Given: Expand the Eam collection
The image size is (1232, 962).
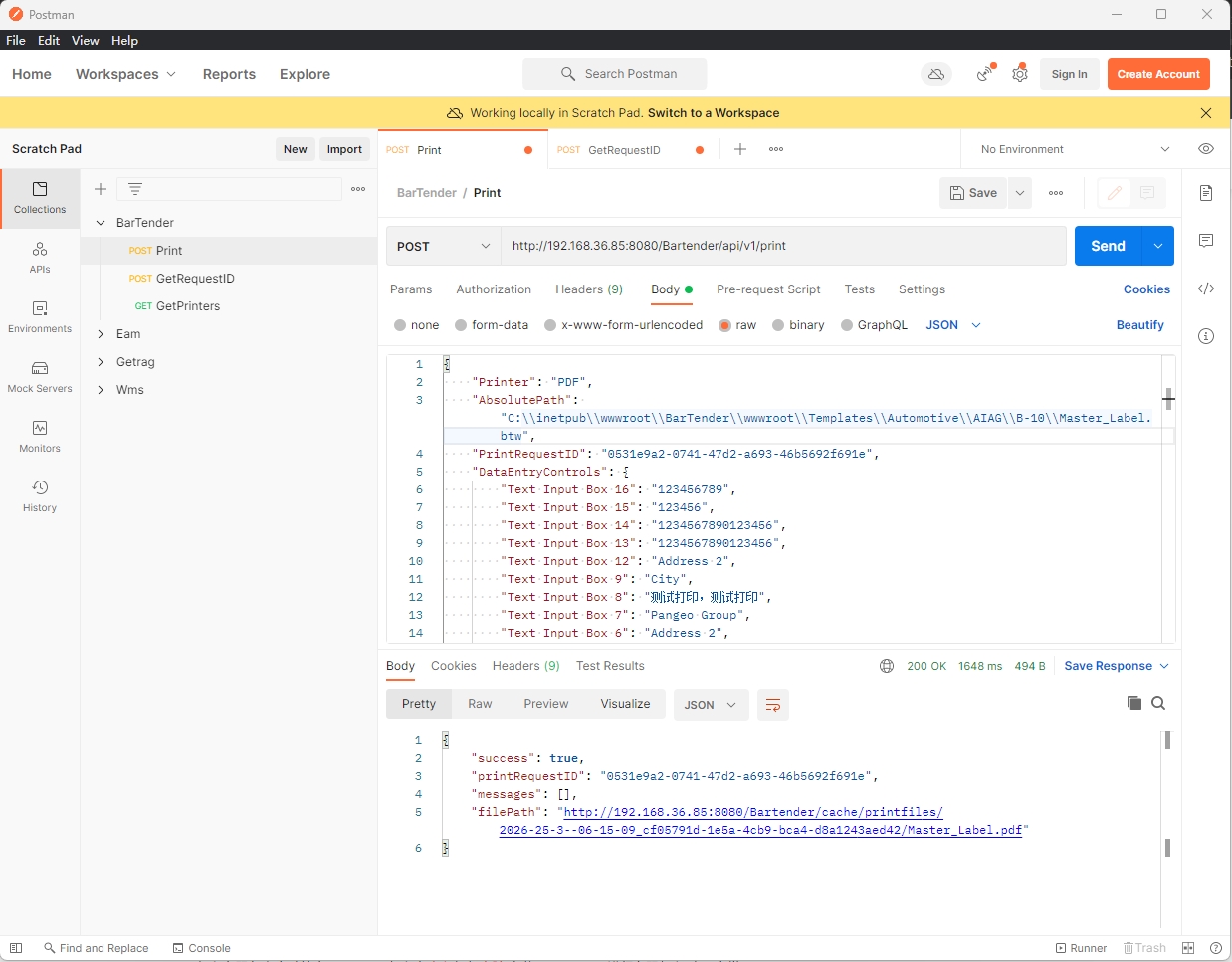Looking at the screenshot, I should click(101, 334).
